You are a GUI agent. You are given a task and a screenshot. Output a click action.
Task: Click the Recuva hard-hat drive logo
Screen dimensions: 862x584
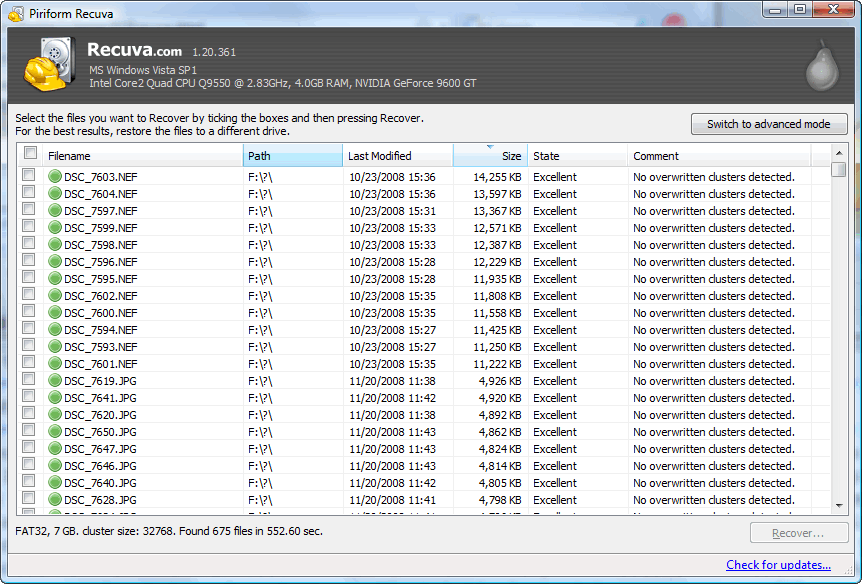(49, 64)
